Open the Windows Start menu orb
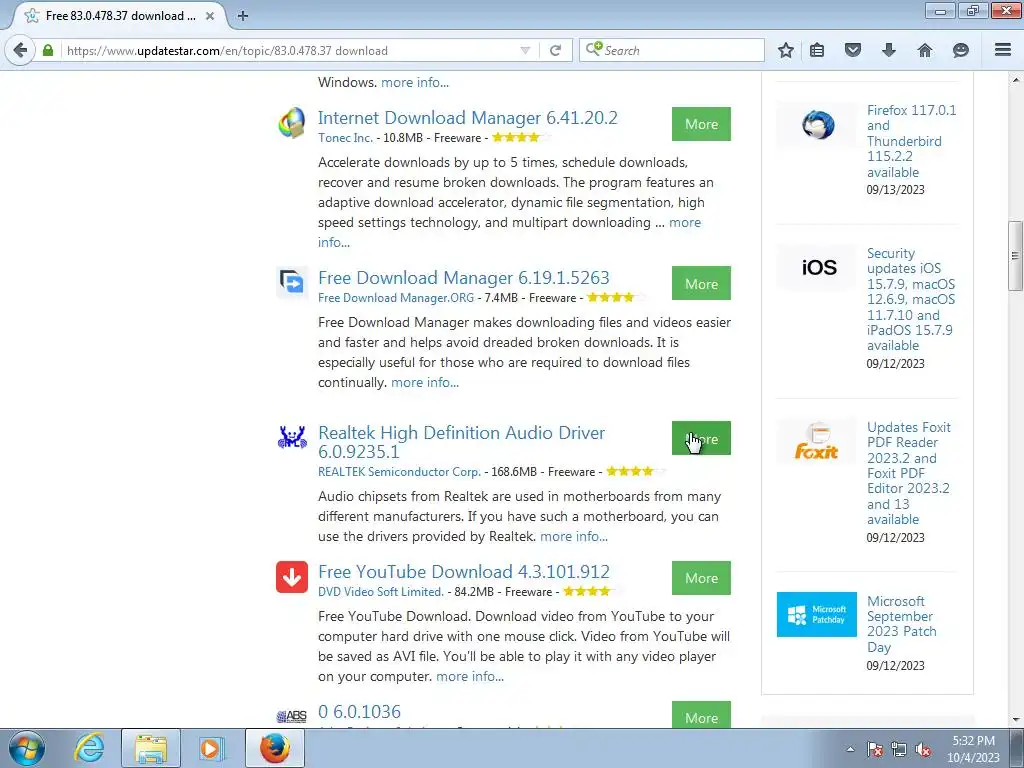This screenshot has width=1024, height=768. pyautogui.click(x=26, y=748)
